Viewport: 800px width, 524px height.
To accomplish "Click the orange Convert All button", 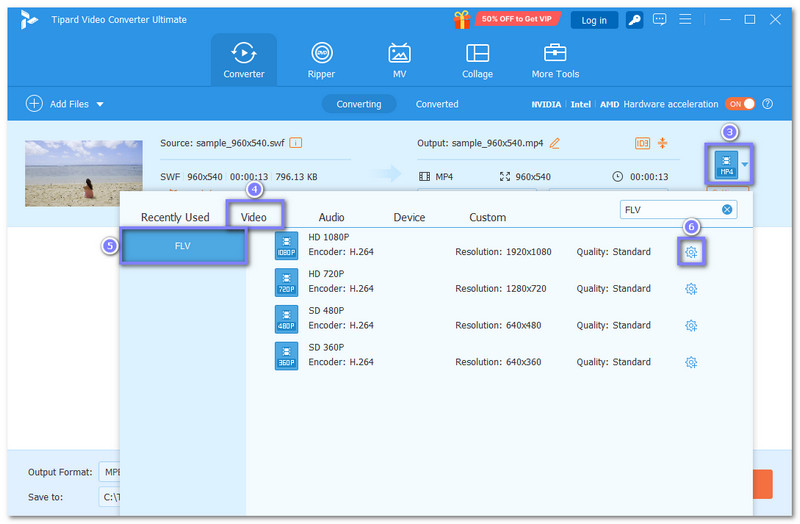I will [x=763, y=484].
